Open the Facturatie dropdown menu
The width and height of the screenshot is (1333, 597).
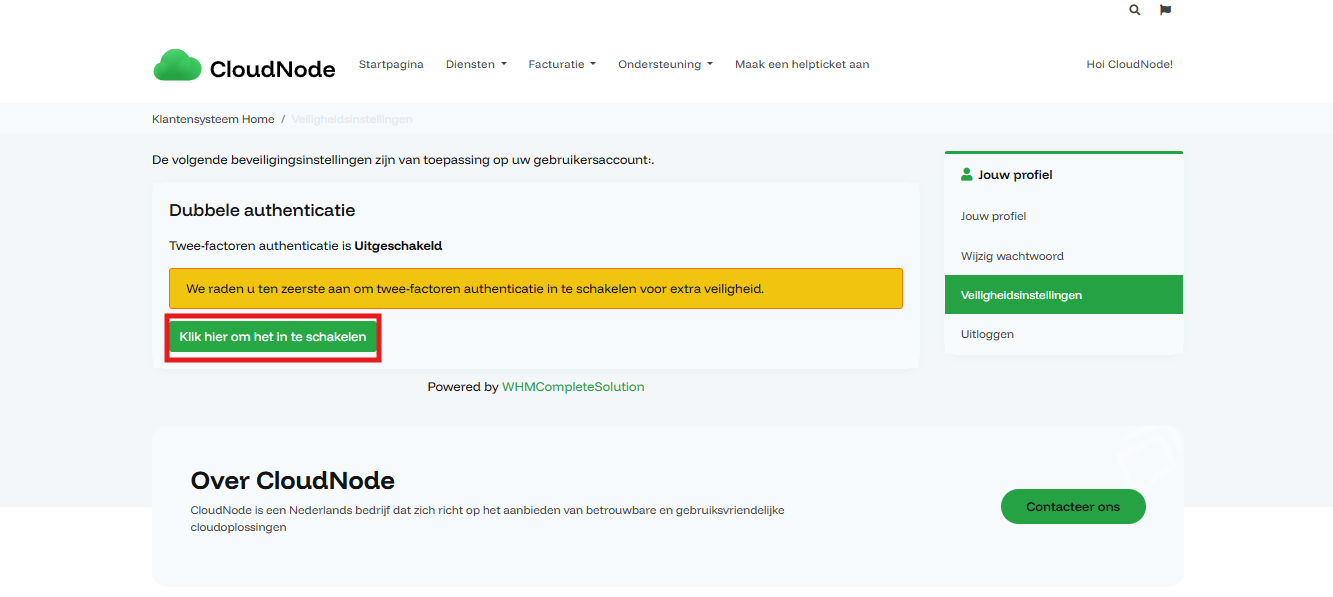[562, 64]
